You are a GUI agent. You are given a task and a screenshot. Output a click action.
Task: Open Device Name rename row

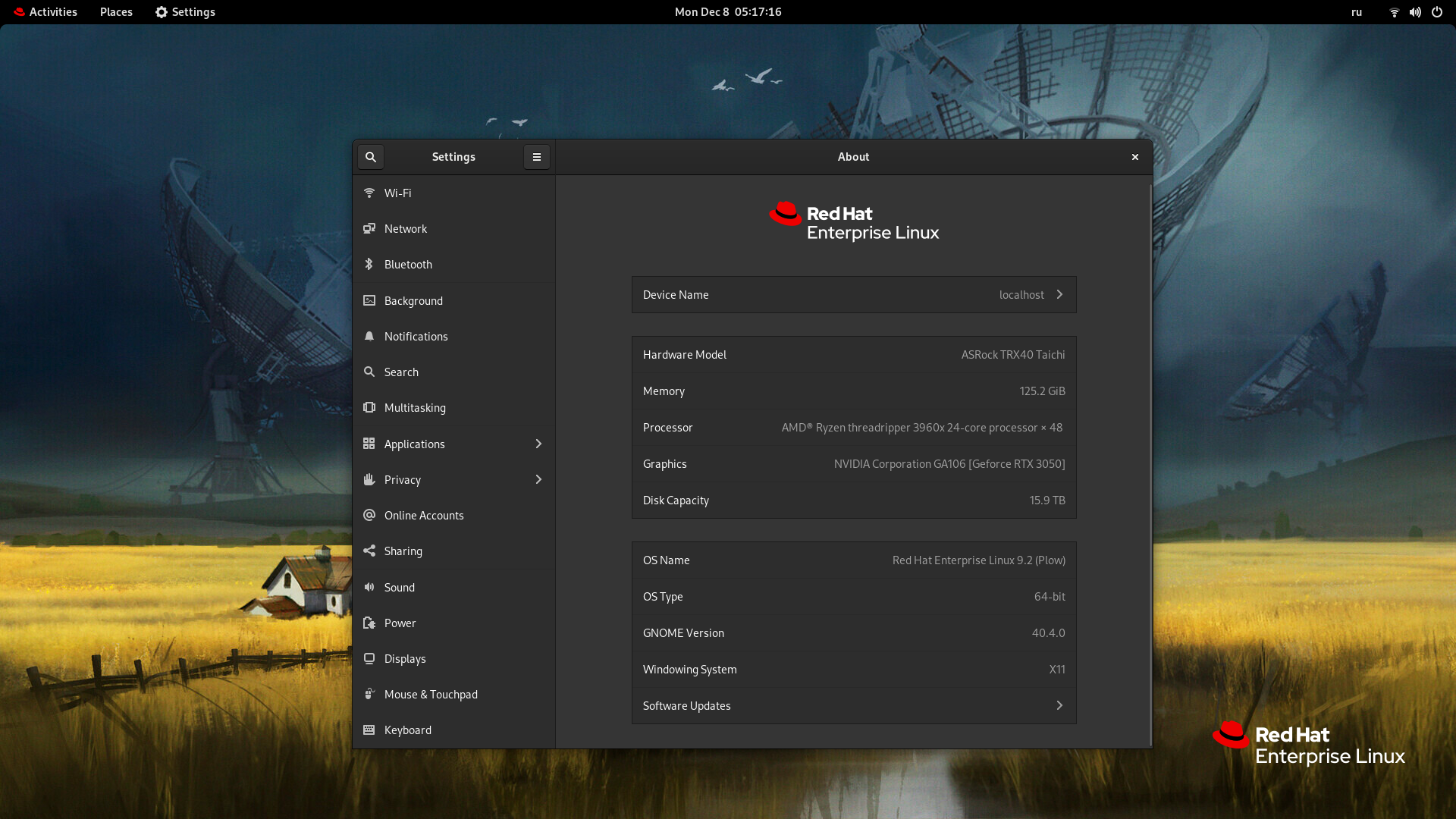tap(853, 294)
